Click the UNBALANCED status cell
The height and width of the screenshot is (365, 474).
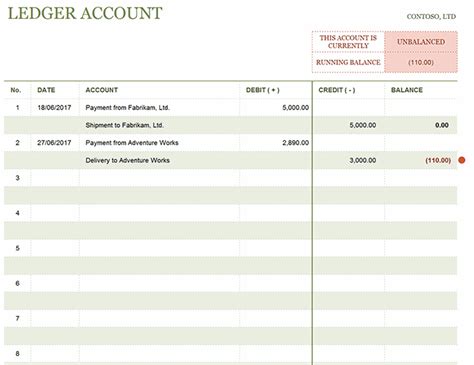(x=421, y=42)
